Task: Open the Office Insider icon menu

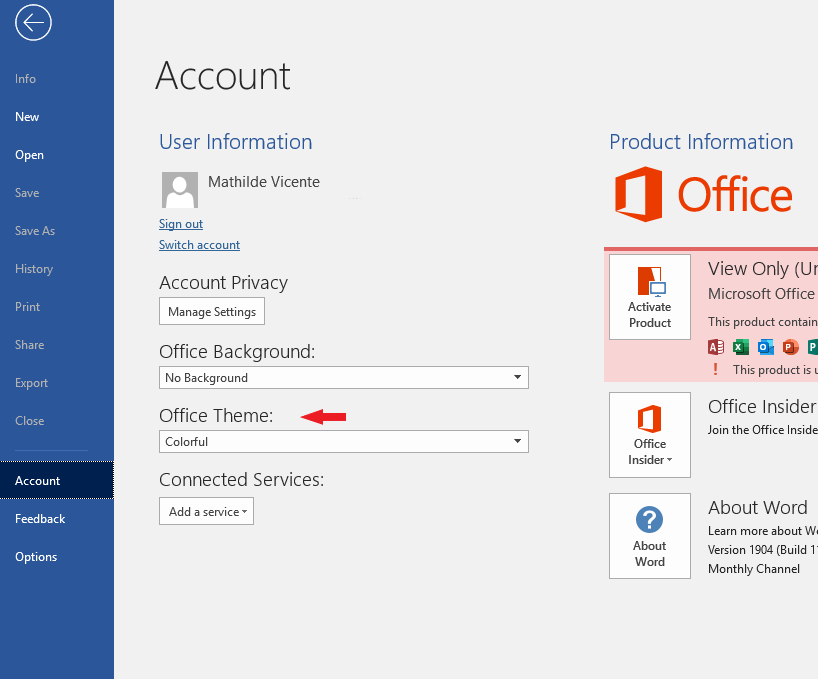Action: (x=650, y=435)
